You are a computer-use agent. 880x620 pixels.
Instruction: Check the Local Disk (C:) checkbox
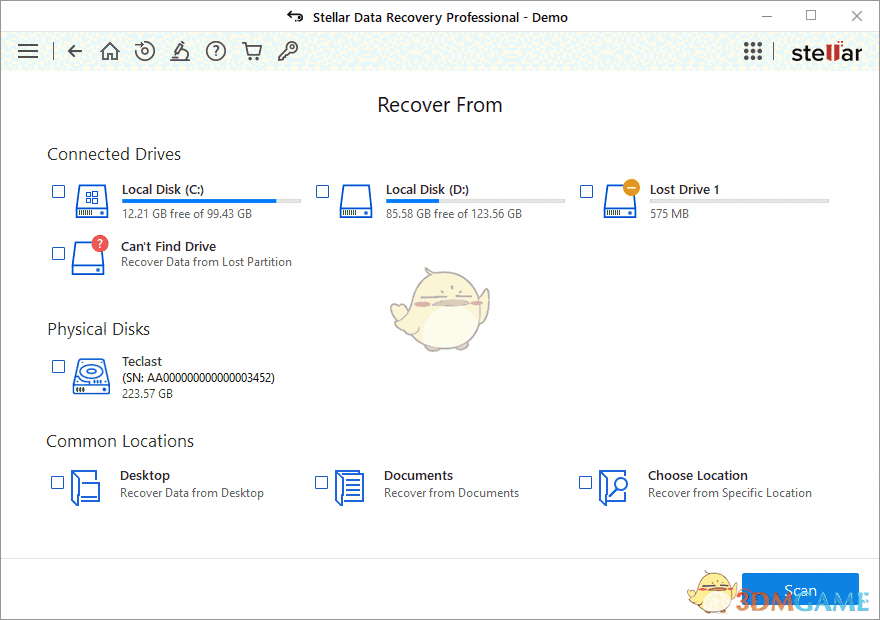tap(58, 191)
